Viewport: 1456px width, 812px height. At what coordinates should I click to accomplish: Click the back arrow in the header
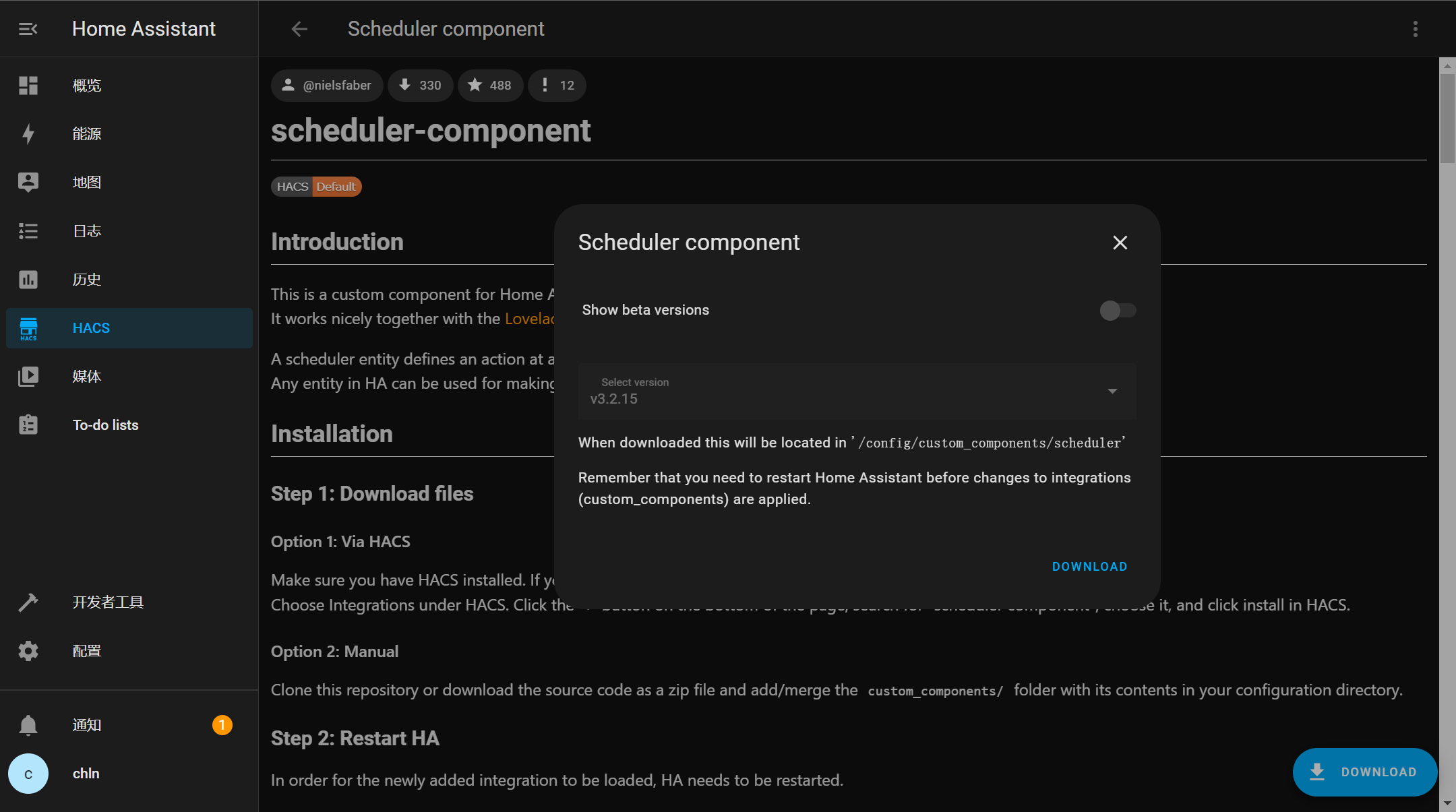299,29
